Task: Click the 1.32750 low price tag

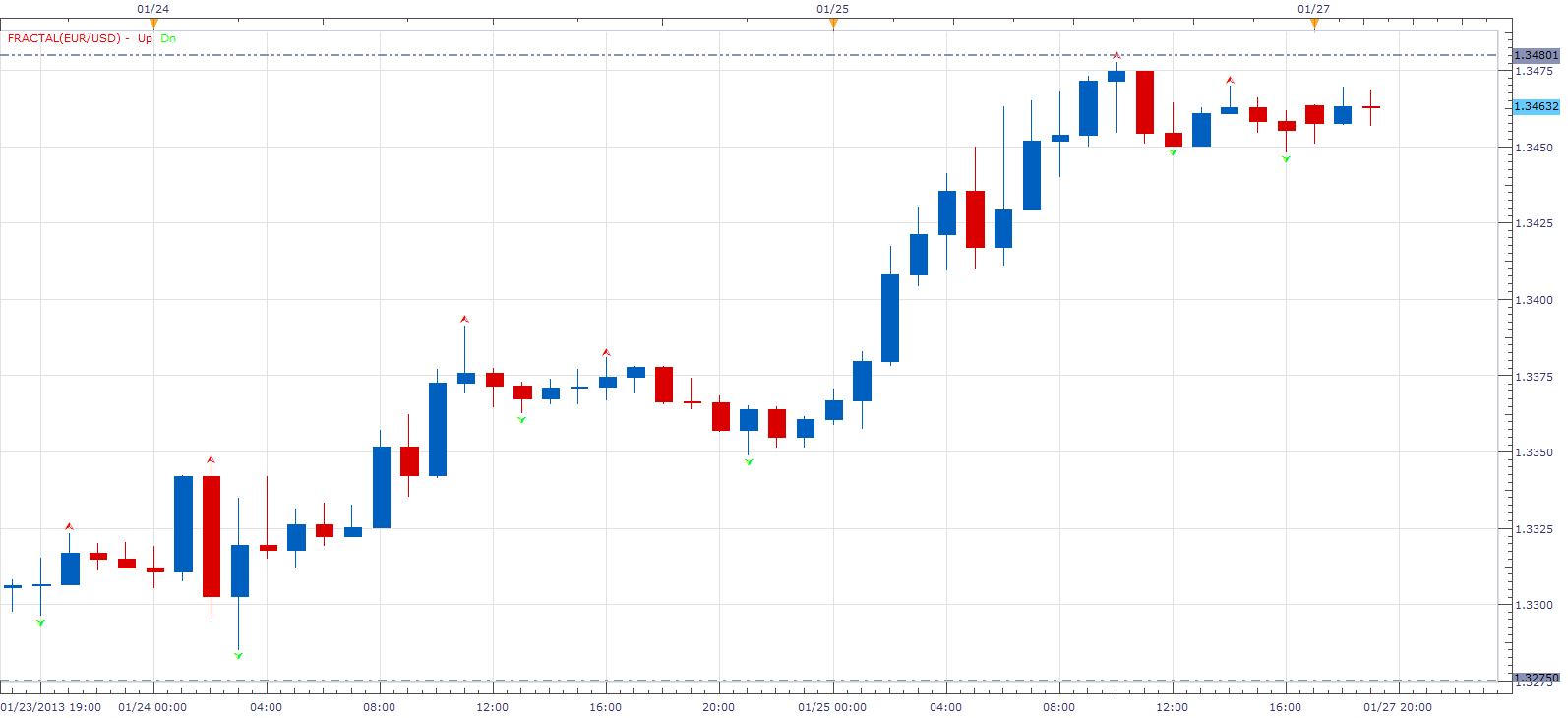Action: click(1536, 678)
